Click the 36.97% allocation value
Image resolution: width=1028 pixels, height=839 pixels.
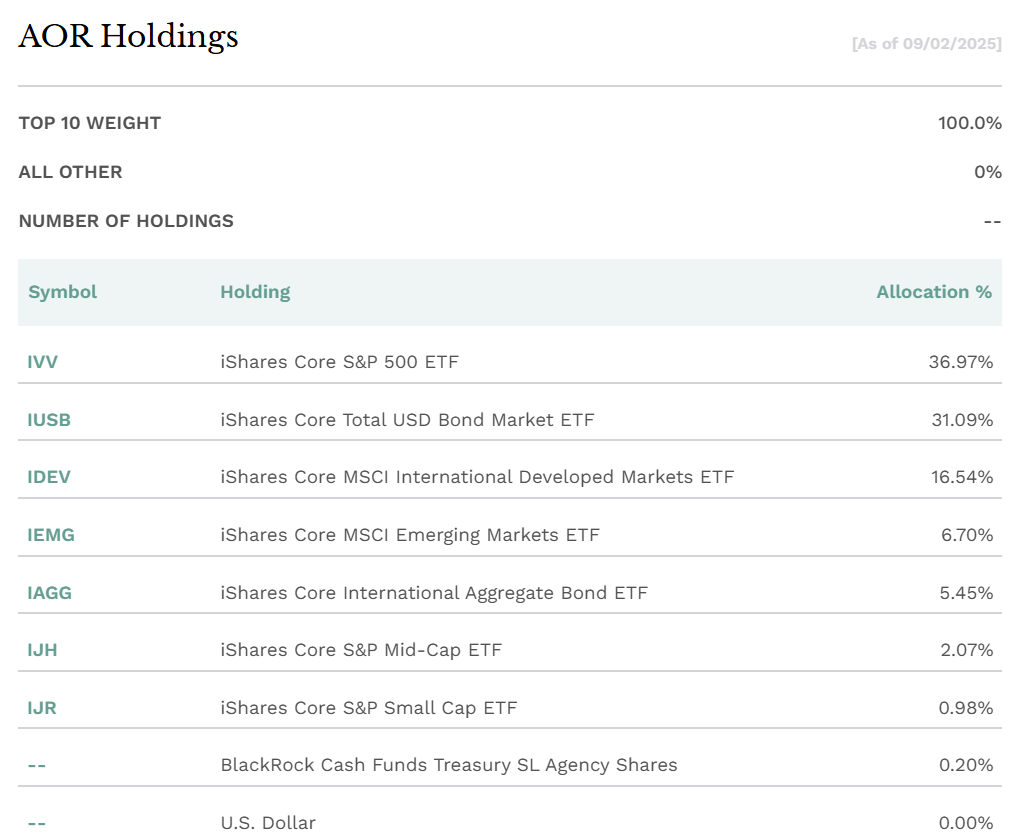960,362
